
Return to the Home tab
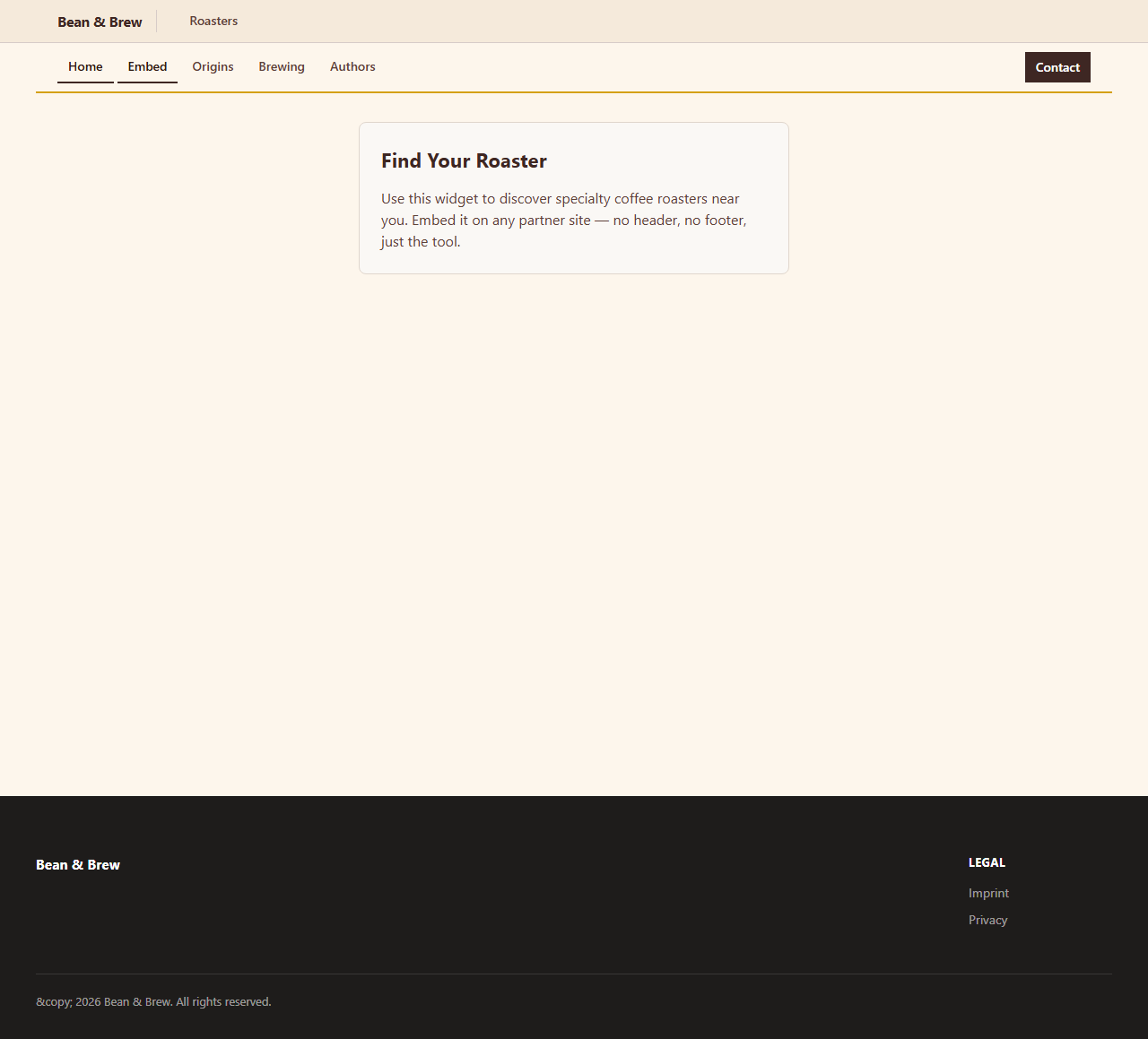point(85,66)
